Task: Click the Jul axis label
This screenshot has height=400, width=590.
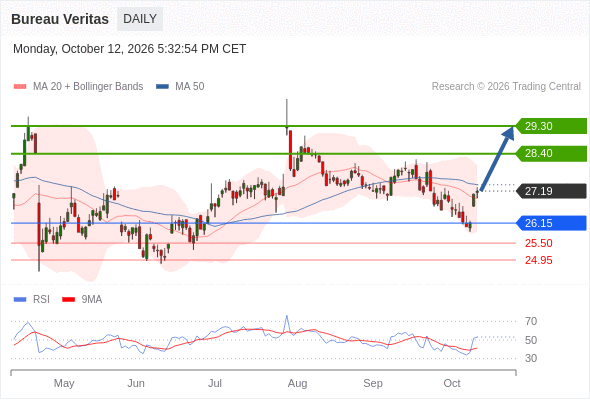Action: (x=215, y=383)
